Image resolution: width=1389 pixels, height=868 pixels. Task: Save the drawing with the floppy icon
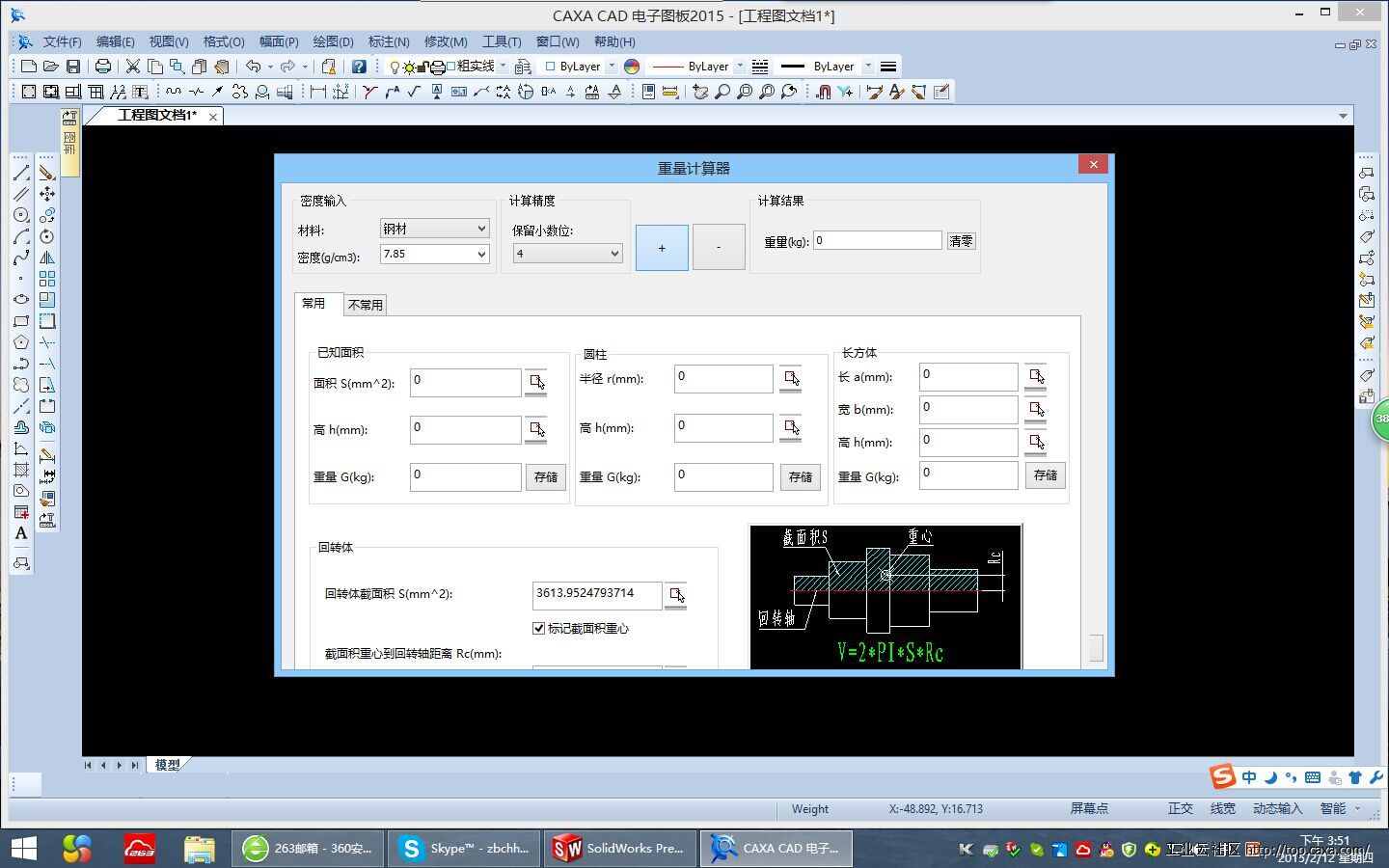73,67
